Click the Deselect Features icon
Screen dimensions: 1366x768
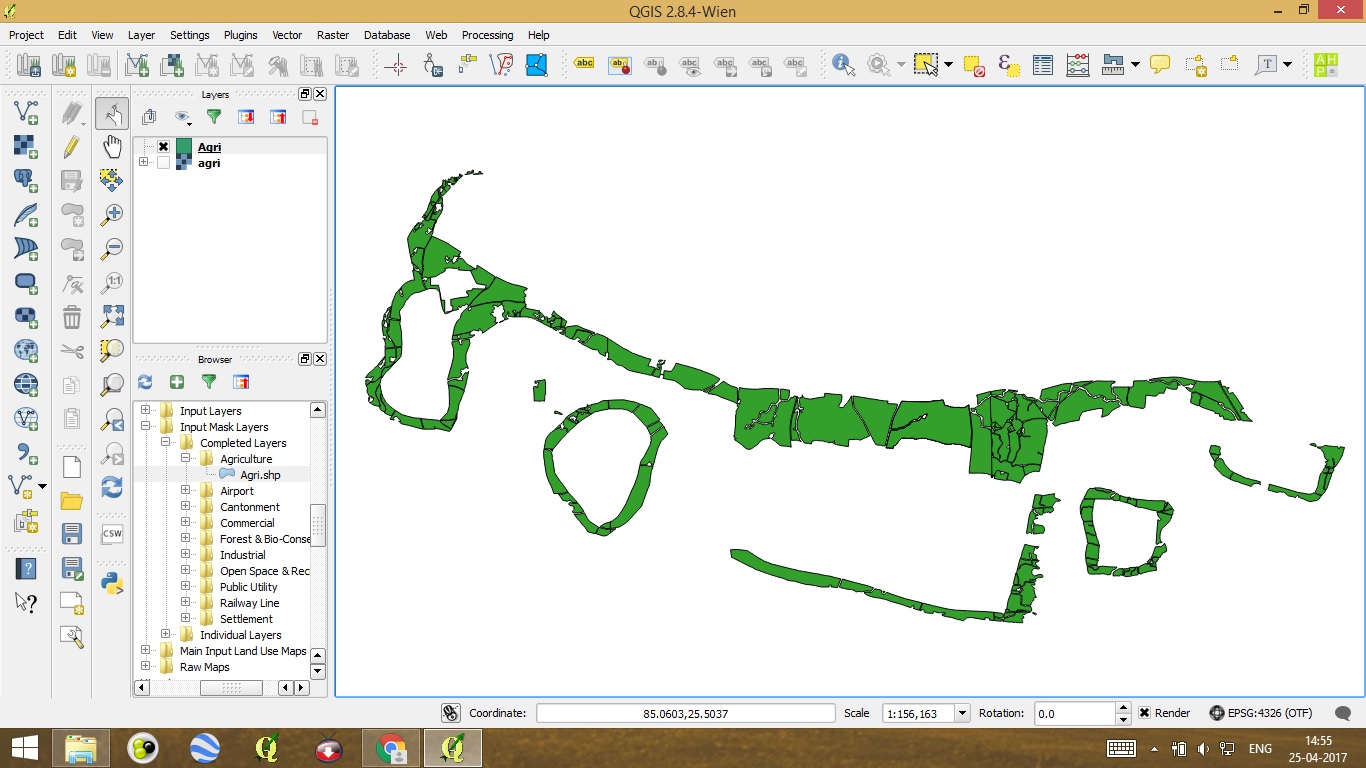974,65
